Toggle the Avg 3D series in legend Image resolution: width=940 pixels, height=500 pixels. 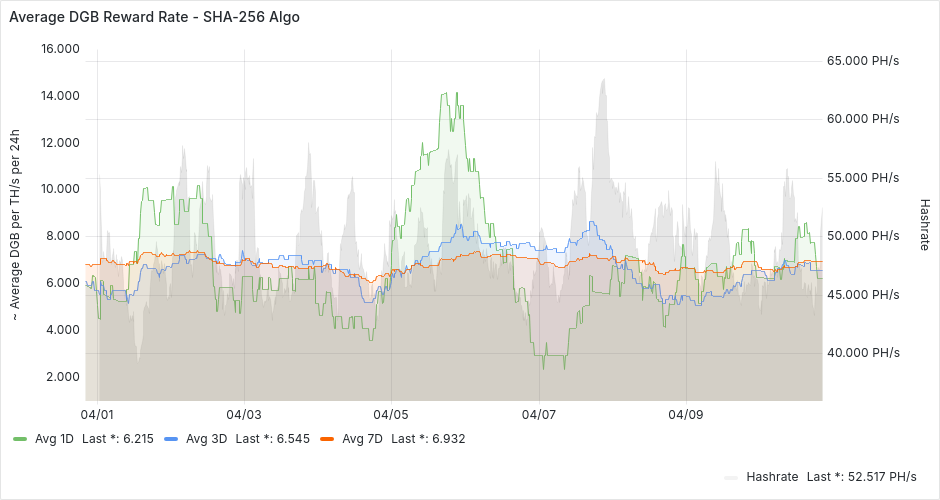point(206,439)
